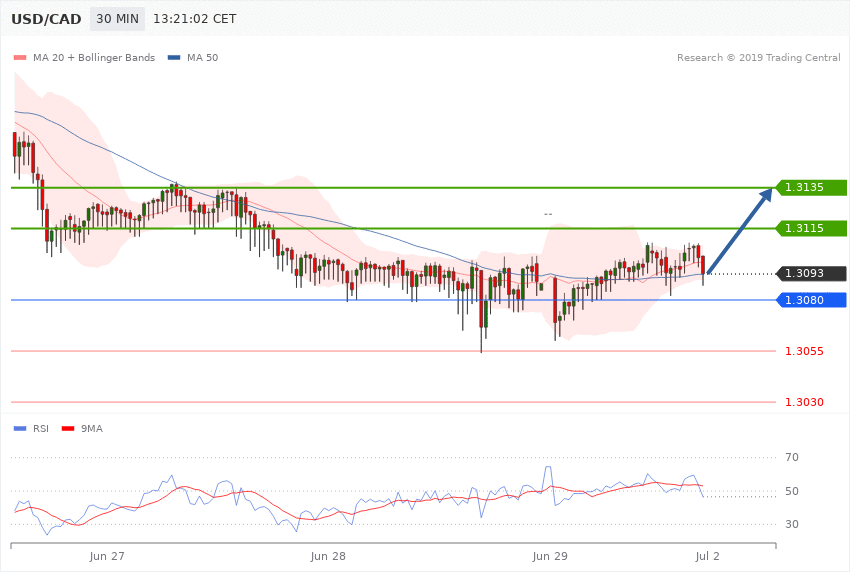
Task: Click the 1.3030 support level label
Action: tap(804, 402)
